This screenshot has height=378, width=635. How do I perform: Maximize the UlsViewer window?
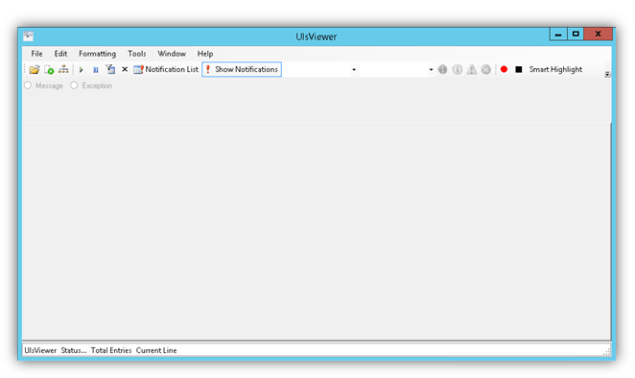coord(575,34)
